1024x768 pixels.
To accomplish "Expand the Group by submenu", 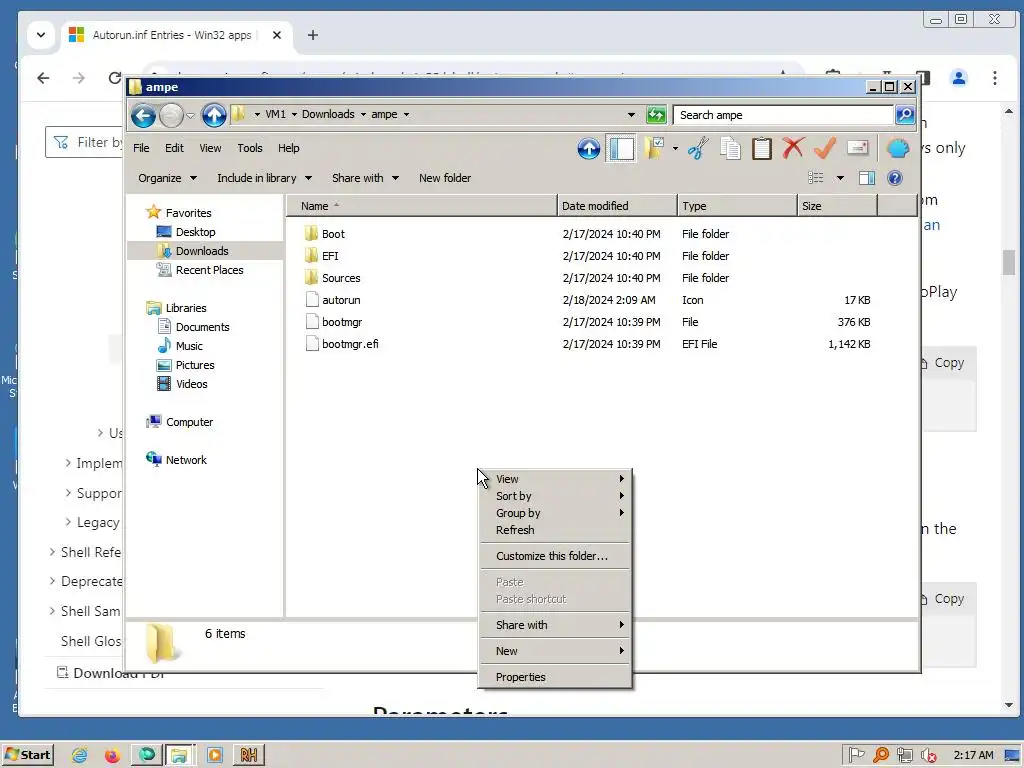I will tap(555, 513).
